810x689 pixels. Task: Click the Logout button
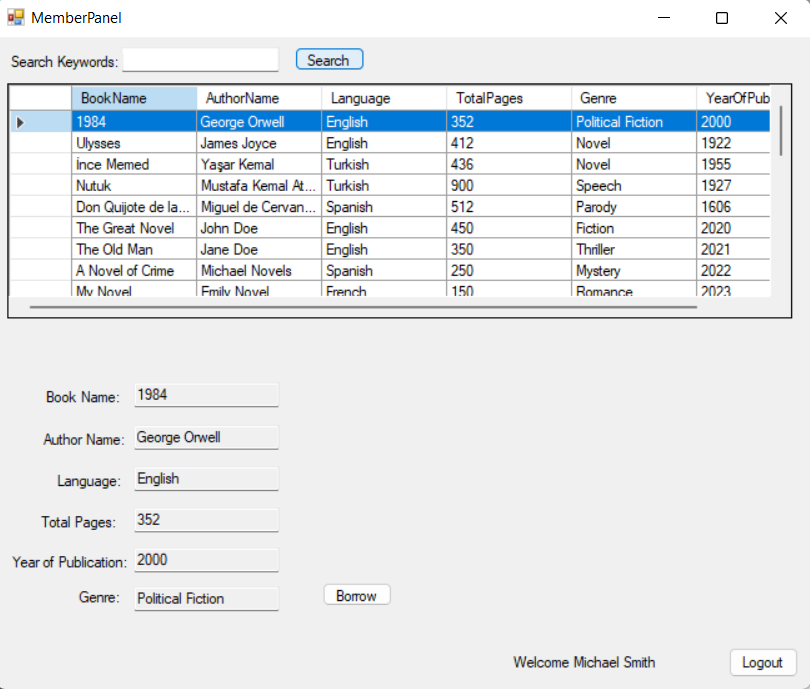[x=763, y=662]
